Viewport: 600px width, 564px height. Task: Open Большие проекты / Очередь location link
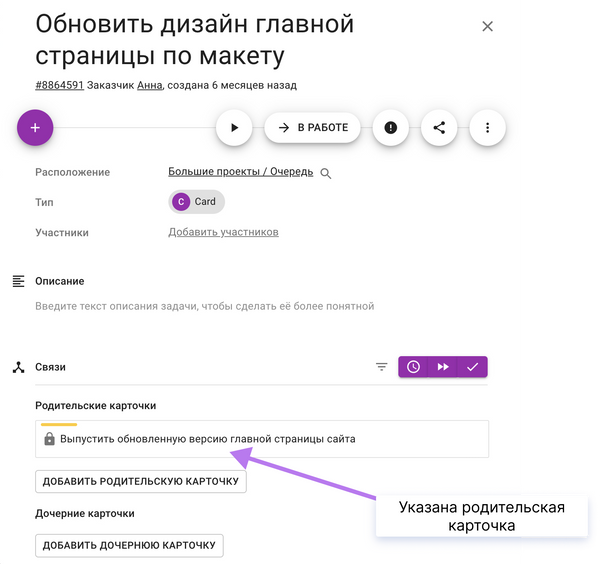pyautogui.click(x=241, y=172)
